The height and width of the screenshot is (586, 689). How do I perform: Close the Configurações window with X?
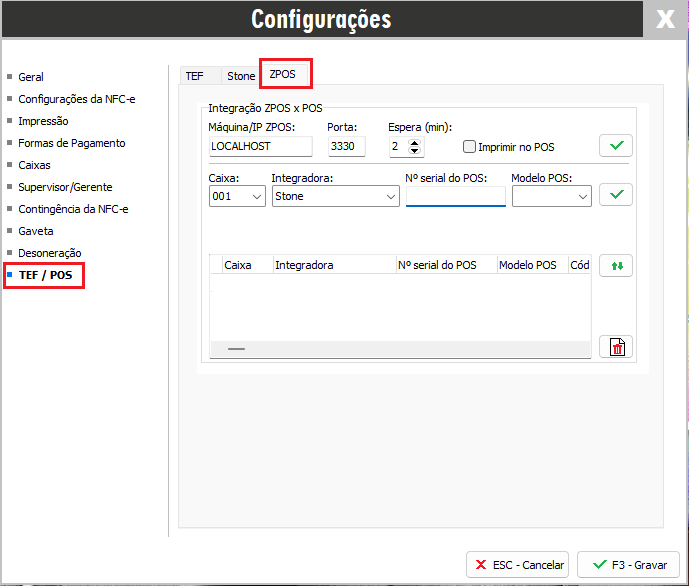(665, 20)
